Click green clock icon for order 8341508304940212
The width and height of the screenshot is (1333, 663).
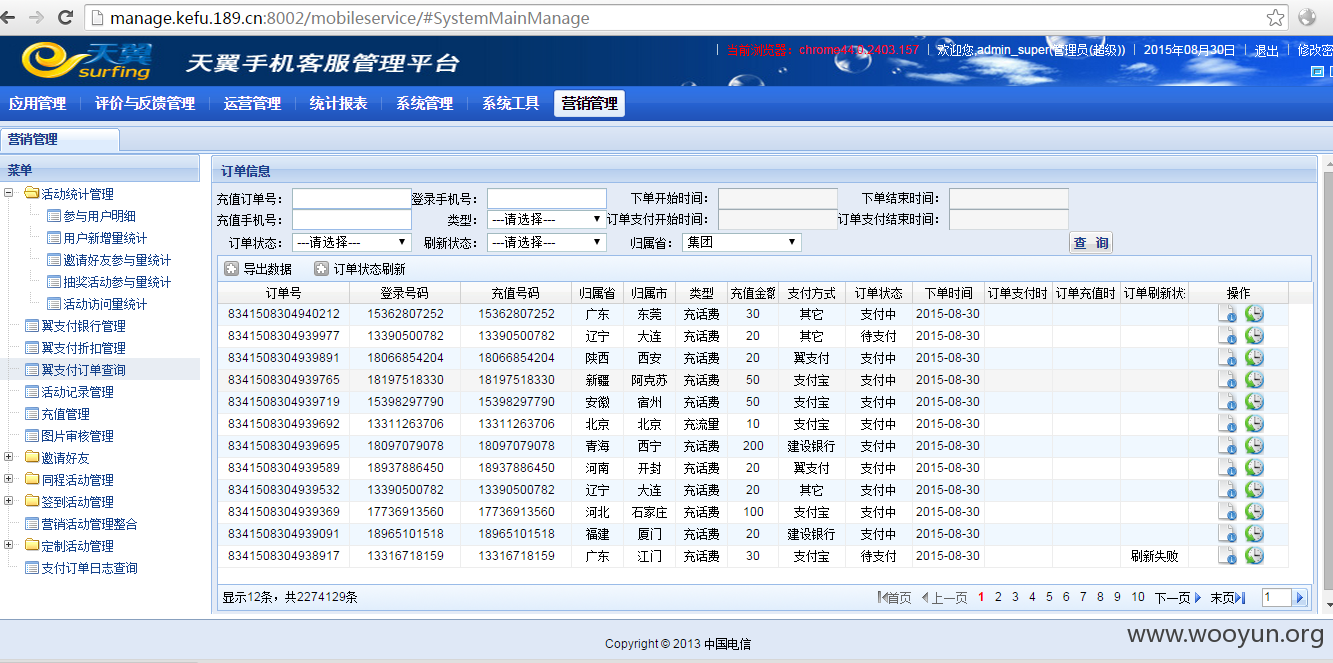click(1254, 314)
